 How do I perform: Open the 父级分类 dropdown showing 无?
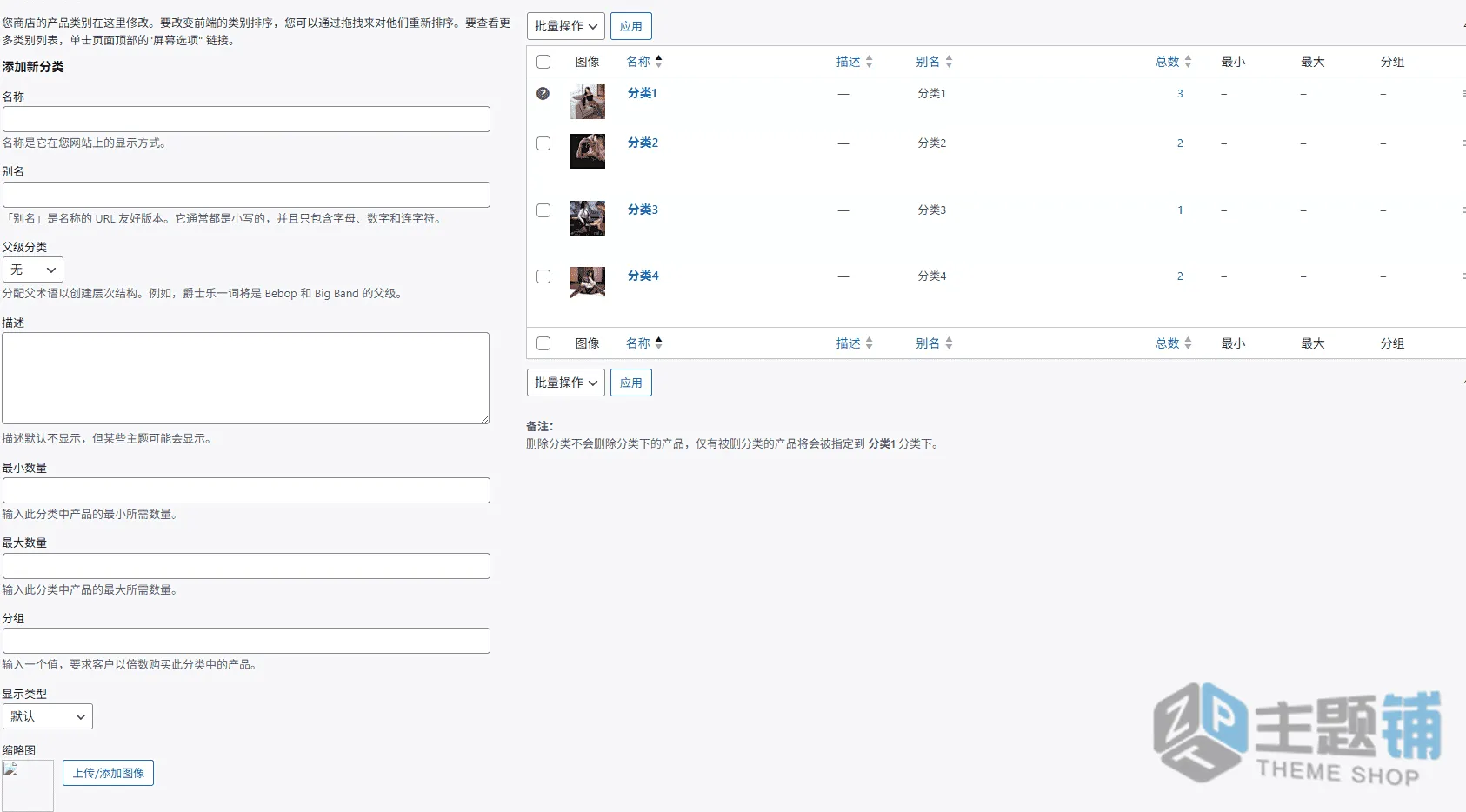pyautogui.click(x=33, y=270)
